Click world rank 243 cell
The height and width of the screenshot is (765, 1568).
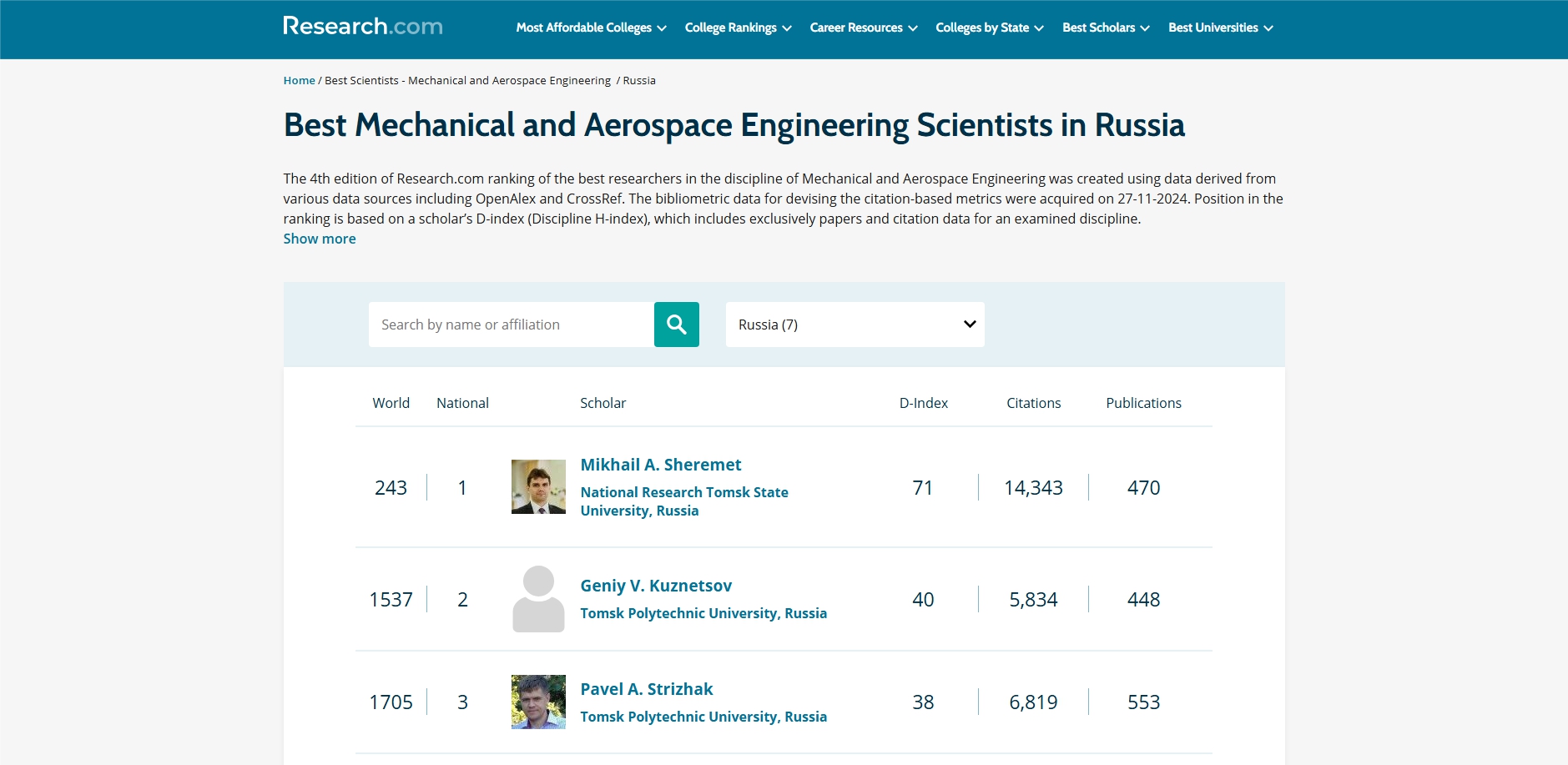click(391, 488)
